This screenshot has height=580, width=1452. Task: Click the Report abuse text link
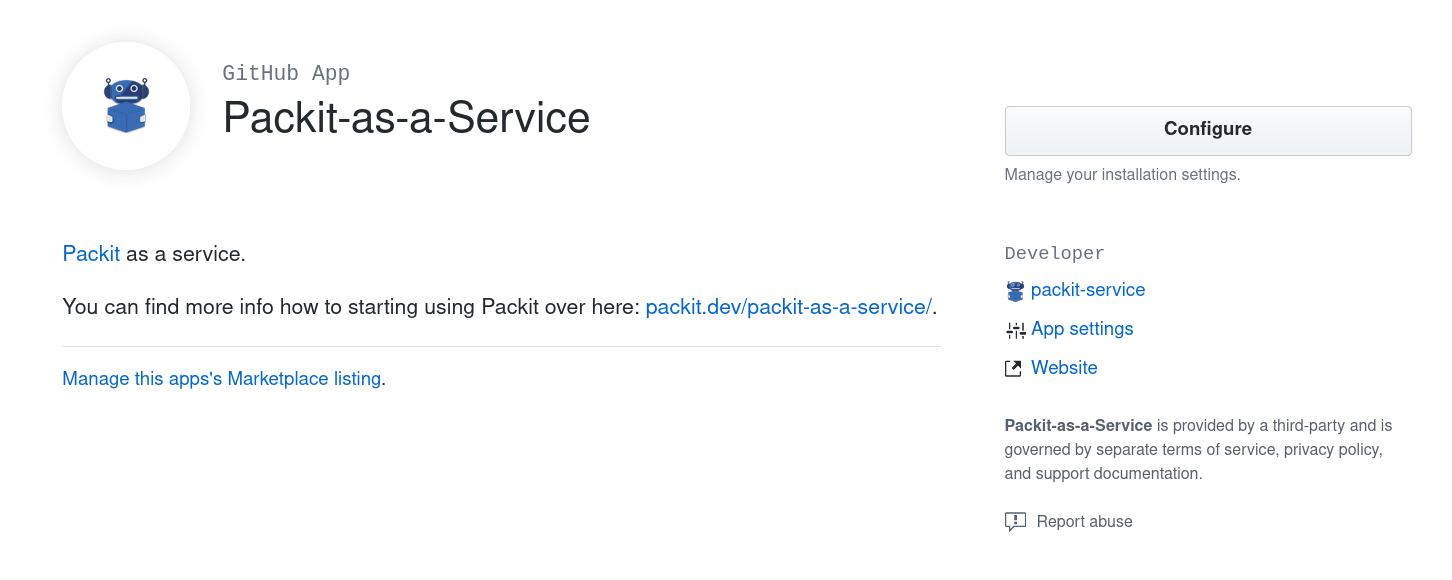point(1084,522)
